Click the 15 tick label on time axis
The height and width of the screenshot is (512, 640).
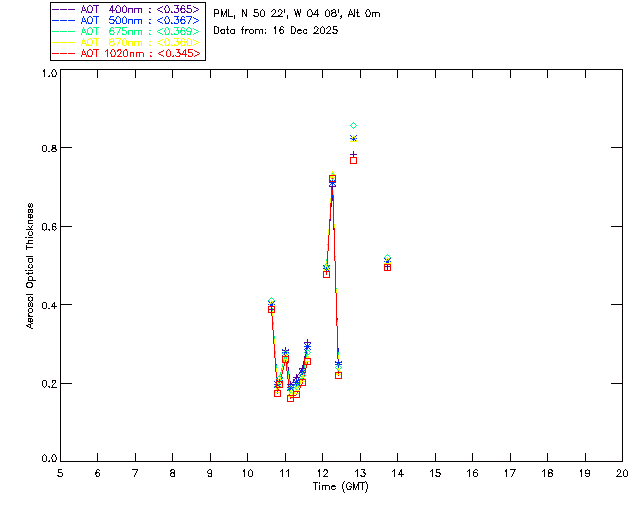435,473
